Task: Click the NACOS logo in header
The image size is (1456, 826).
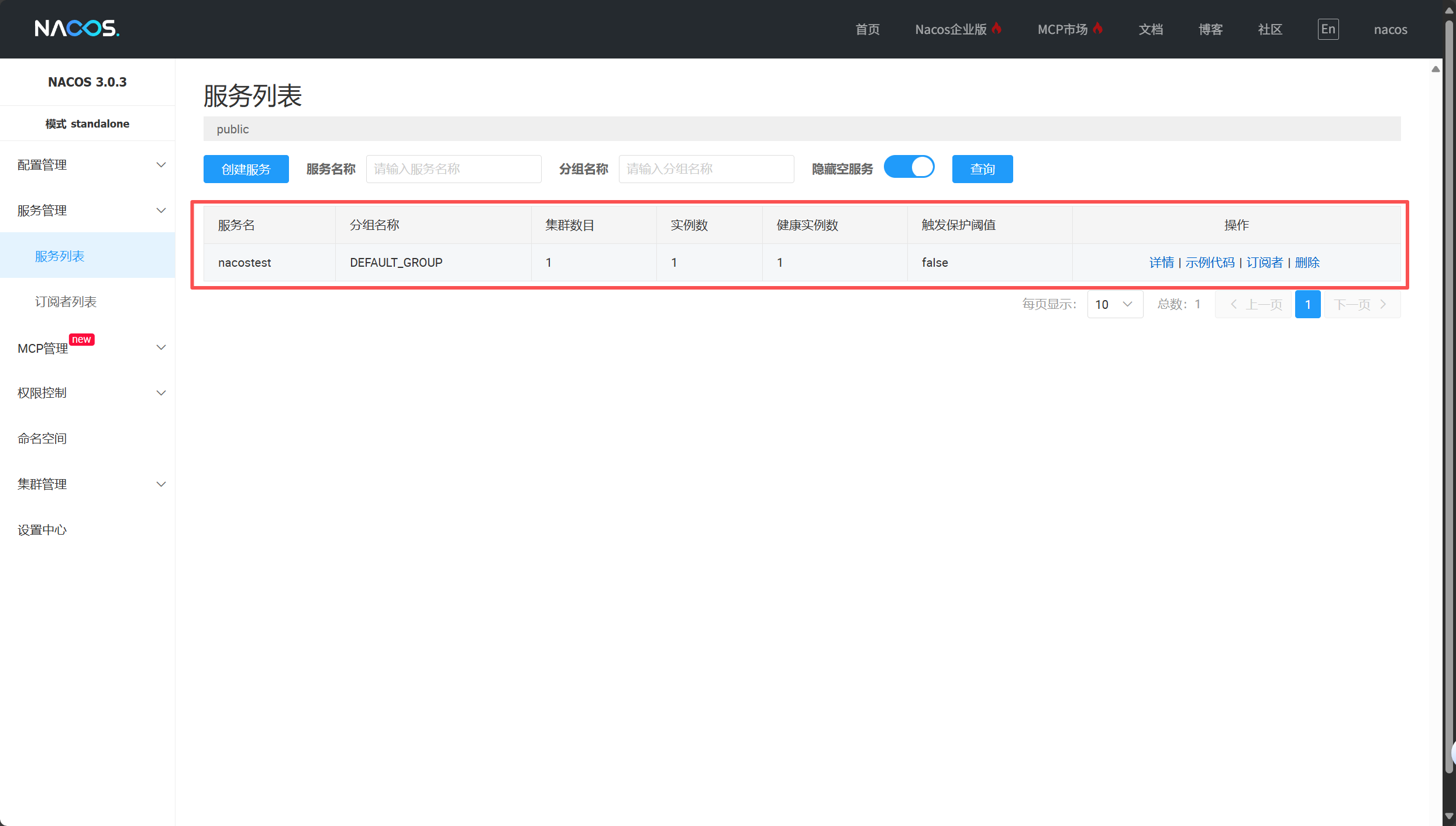Action: pos(77,28)
